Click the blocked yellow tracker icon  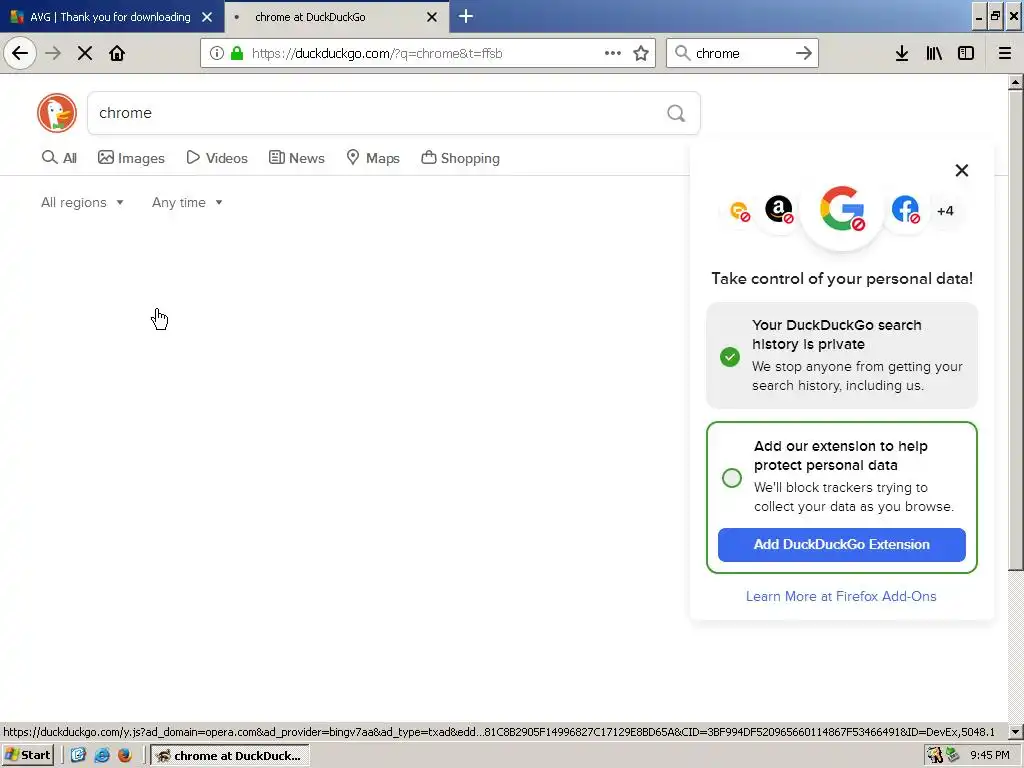tap(740, 211)
